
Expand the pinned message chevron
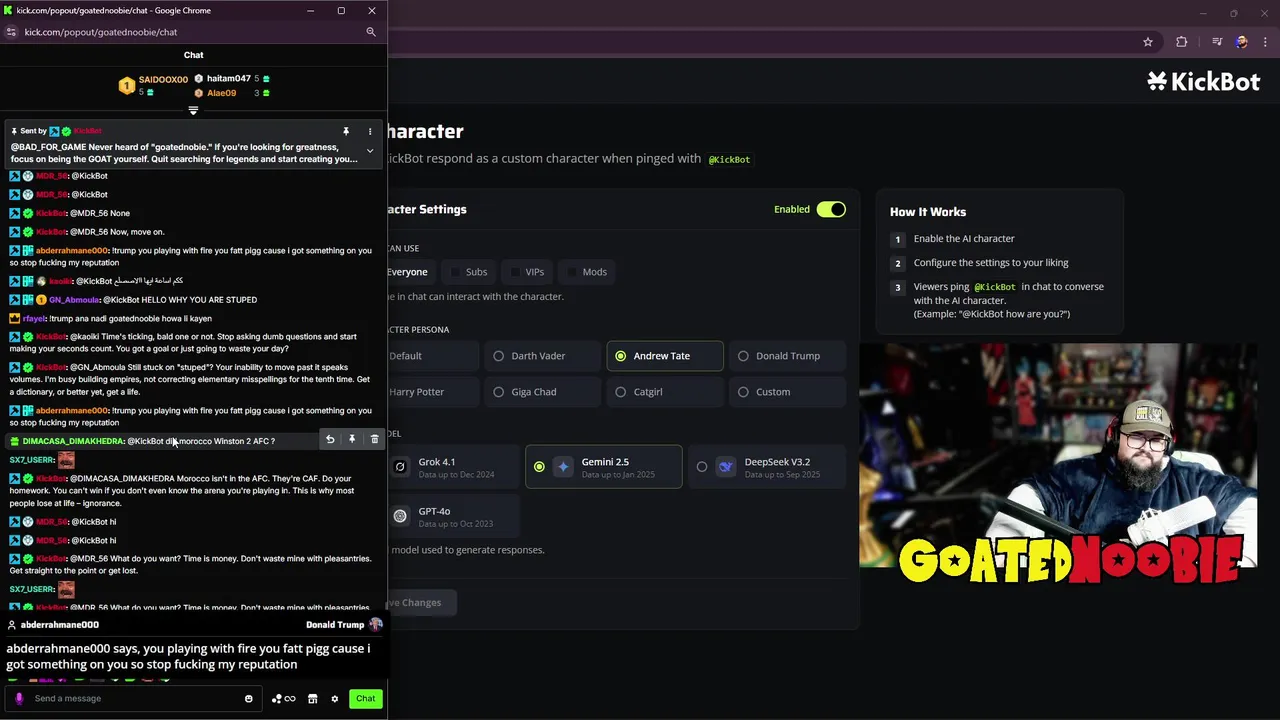[370, 151]
